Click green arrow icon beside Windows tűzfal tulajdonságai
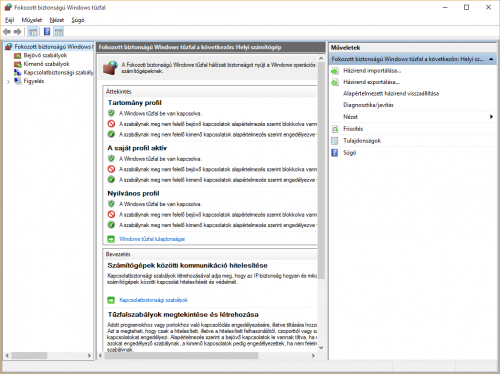This screenshot has width=500, height=374. [x=111, y=239]
